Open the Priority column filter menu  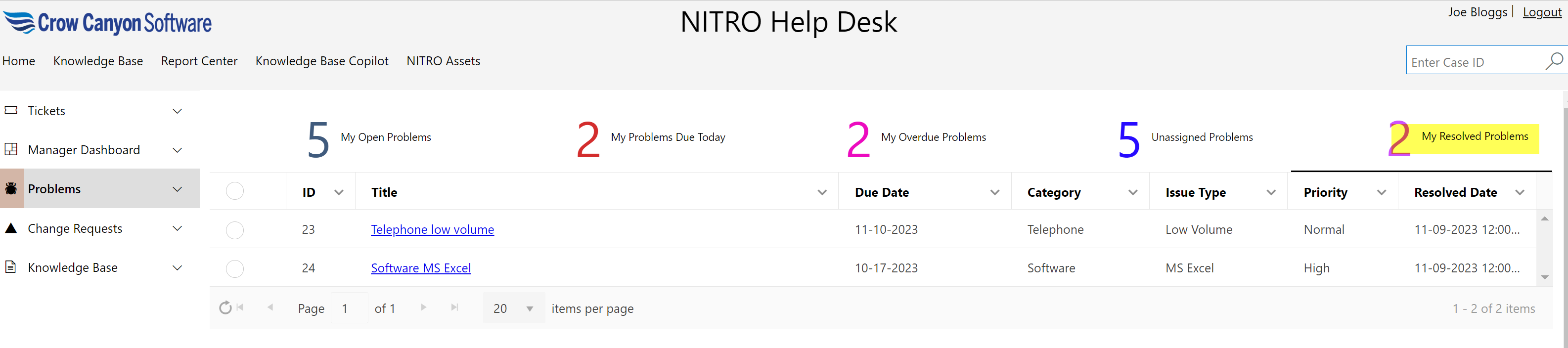point(1381,193)
